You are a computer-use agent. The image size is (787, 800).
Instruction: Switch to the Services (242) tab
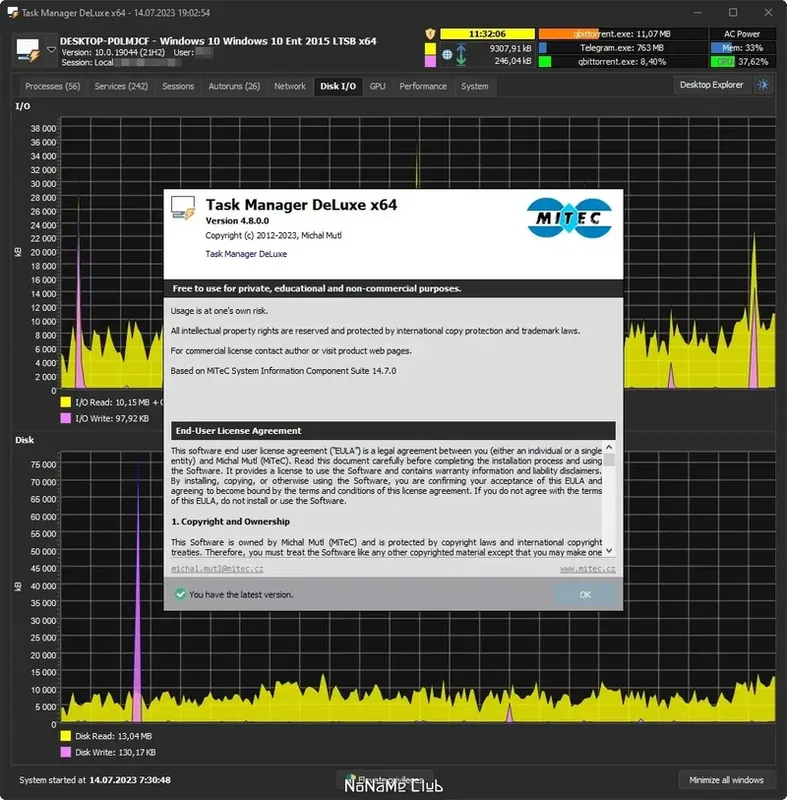[x=121, y=86]
